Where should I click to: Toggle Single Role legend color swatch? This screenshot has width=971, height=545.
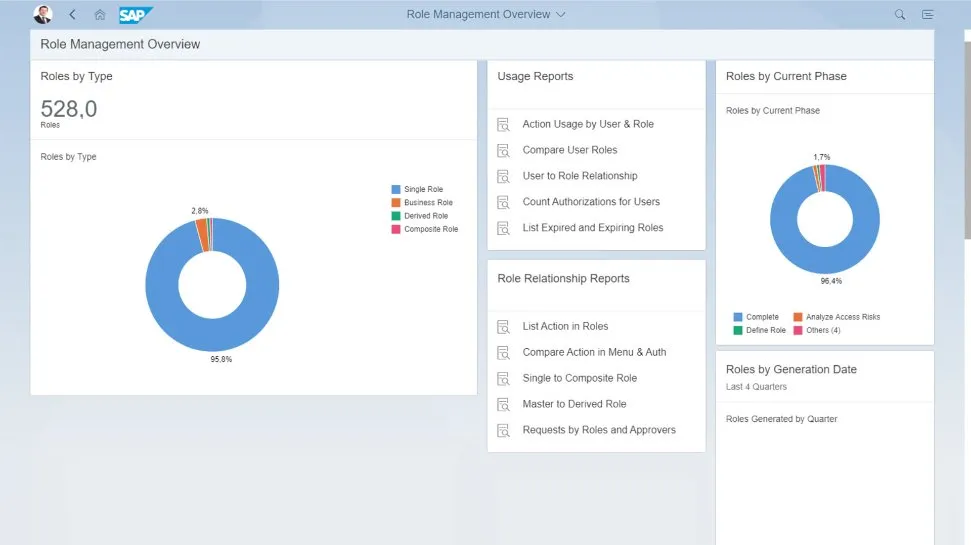pyautogui.click(x=396, y=189)
